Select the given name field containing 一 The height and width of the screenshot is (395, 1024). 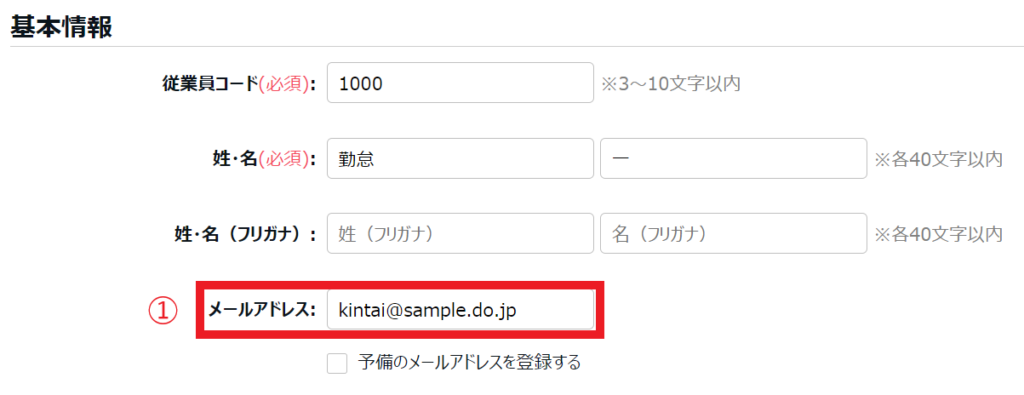click(733, 159)
